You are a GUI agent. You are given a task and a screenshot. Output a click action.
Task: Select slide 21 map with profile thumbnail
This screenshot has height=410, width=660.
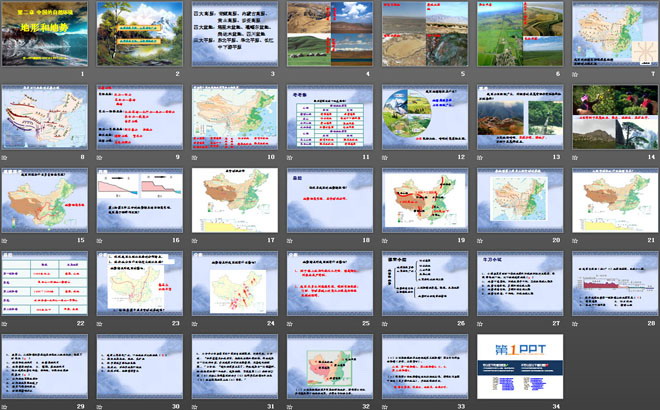(615, 200)
